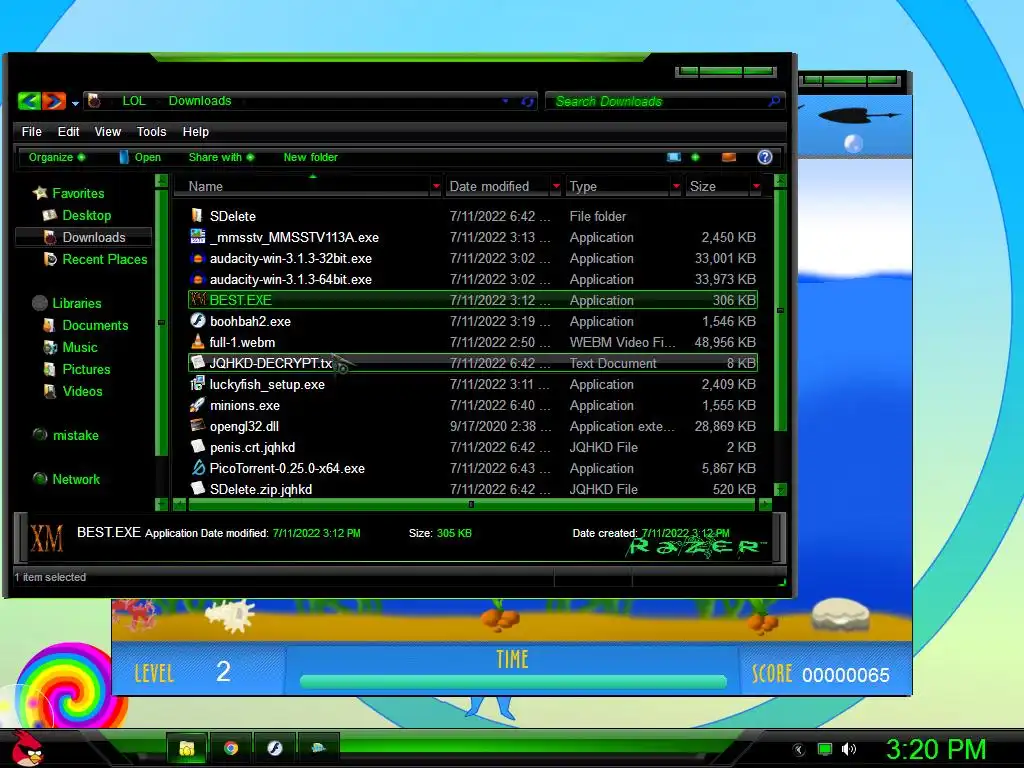Select Desktop in the navigation pane
This screenshot has height=768, width=1024.
[86, 216]
